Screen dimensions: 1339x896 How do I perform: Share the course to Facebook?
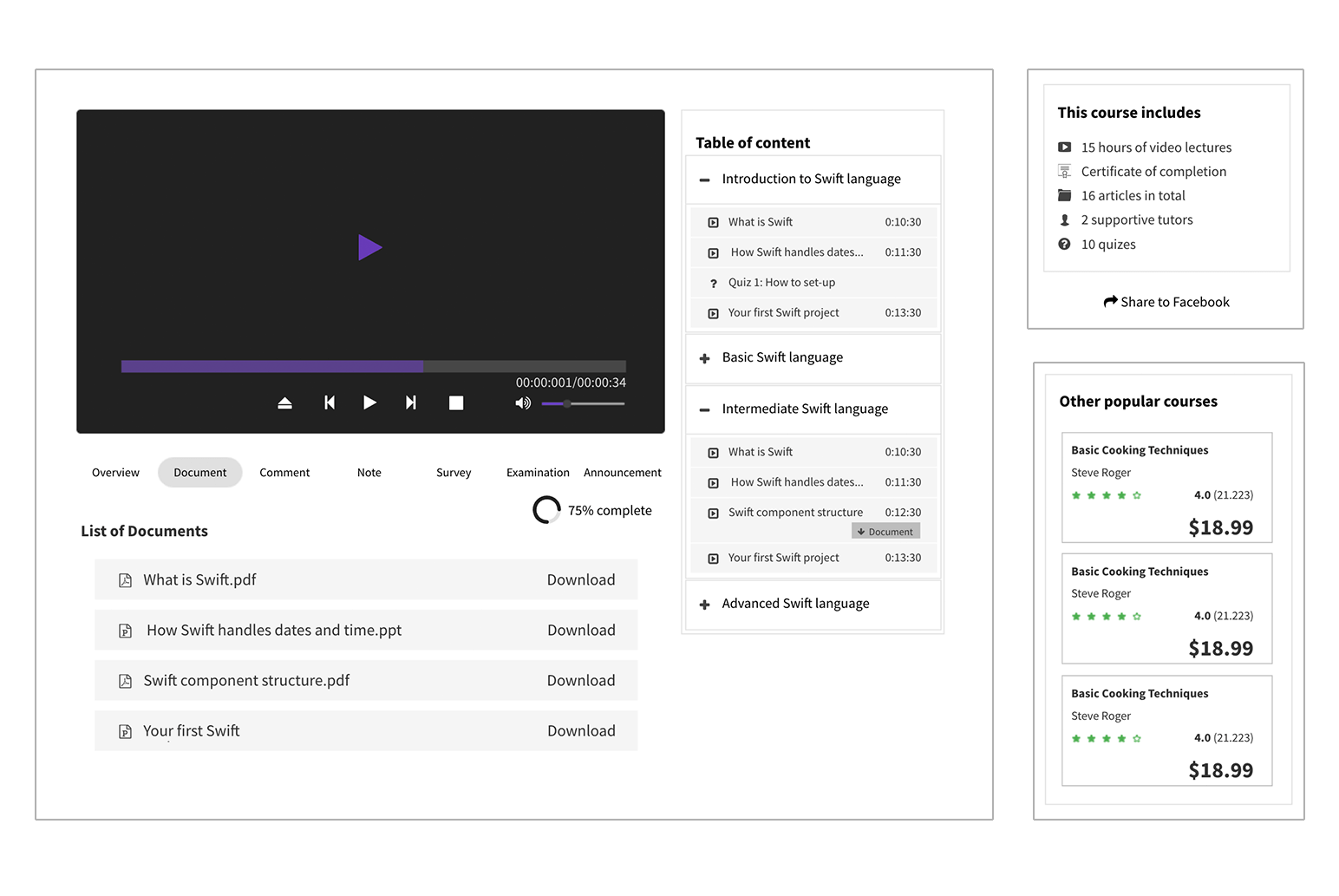tap(1166, 301)
